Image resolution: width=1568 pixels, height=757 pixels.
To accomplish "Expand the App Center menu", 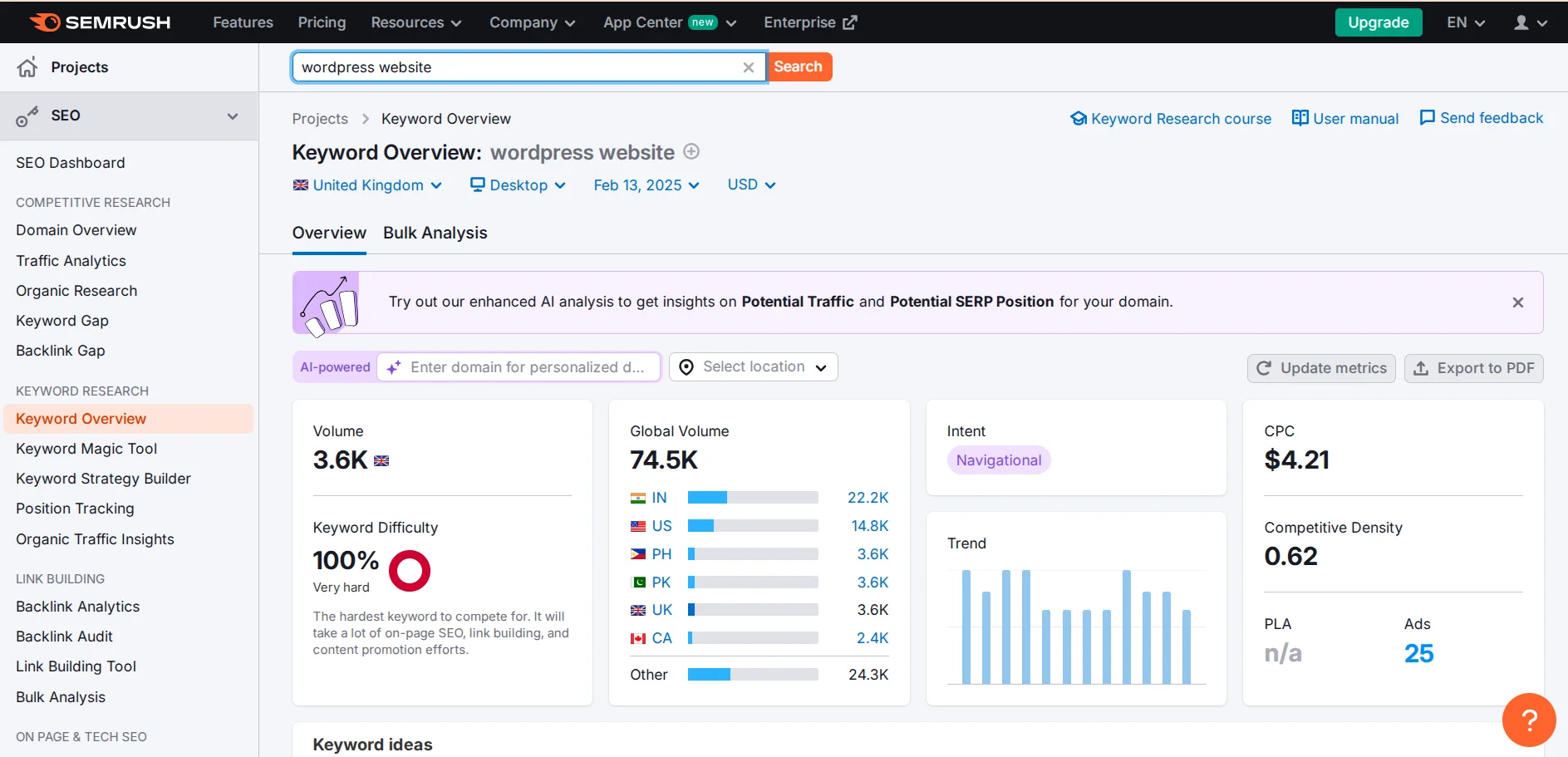I will click(670, 22).
